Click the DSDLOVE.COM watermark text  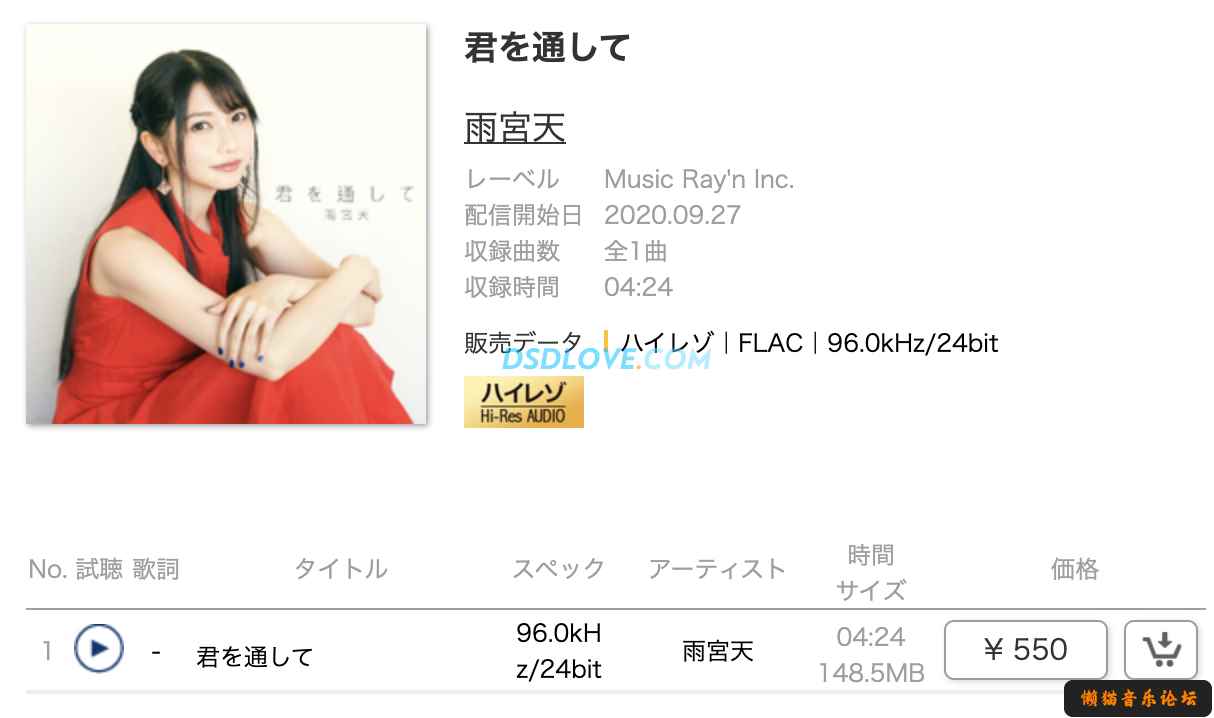(606, 358)
